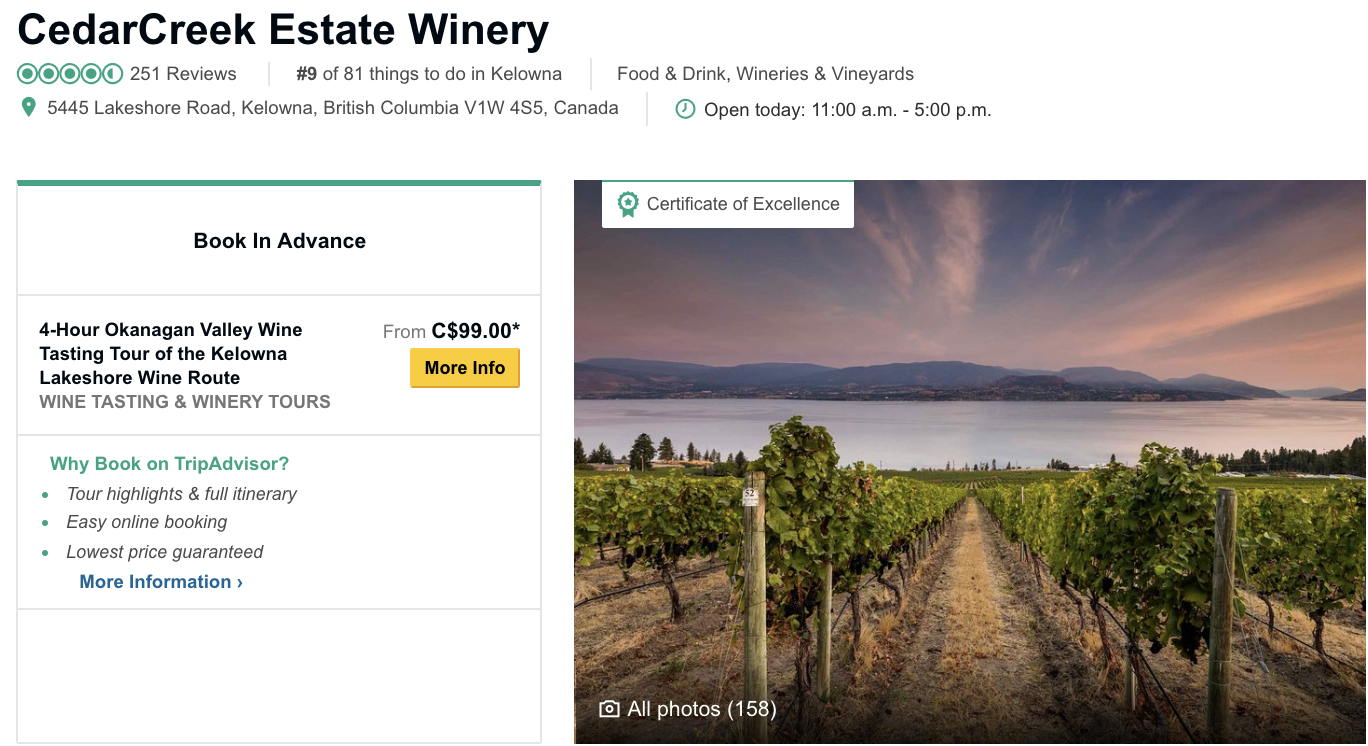
Task: Open the #9 of 81 Kelowna ranking link
Action: click(429, 74)
